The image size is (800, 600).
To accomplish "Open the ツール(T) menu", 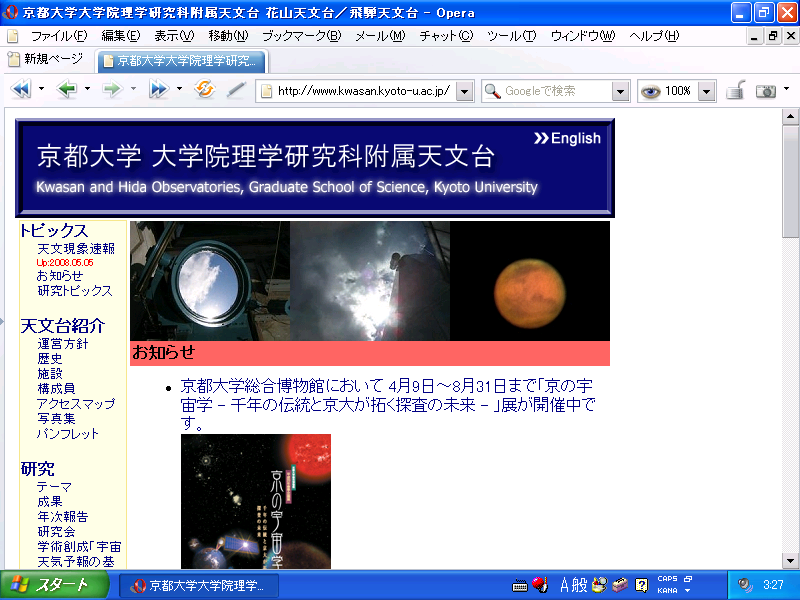I will tap(512, 36).
